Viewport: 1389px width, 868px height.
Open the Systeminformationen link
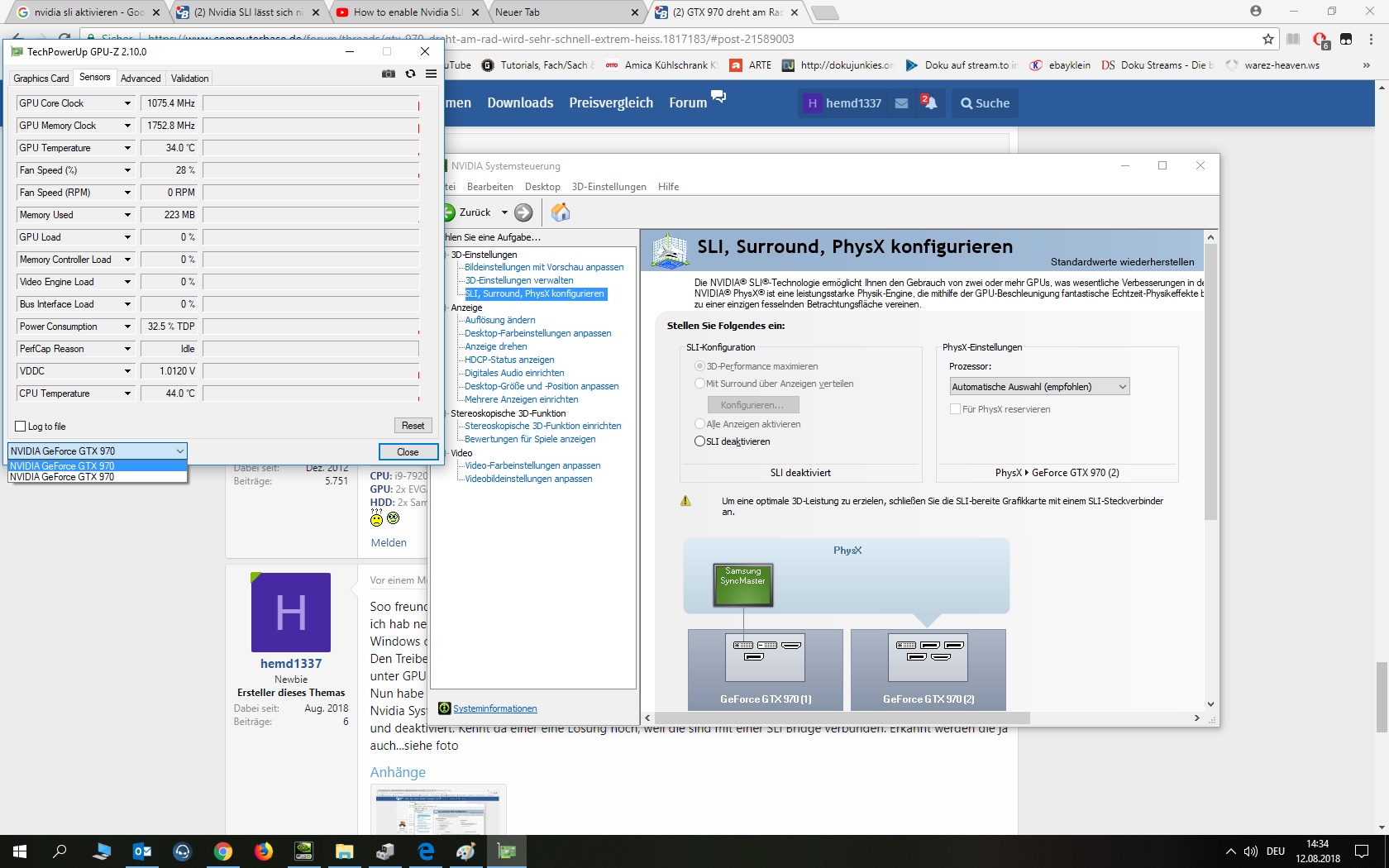tap(494, 708)
